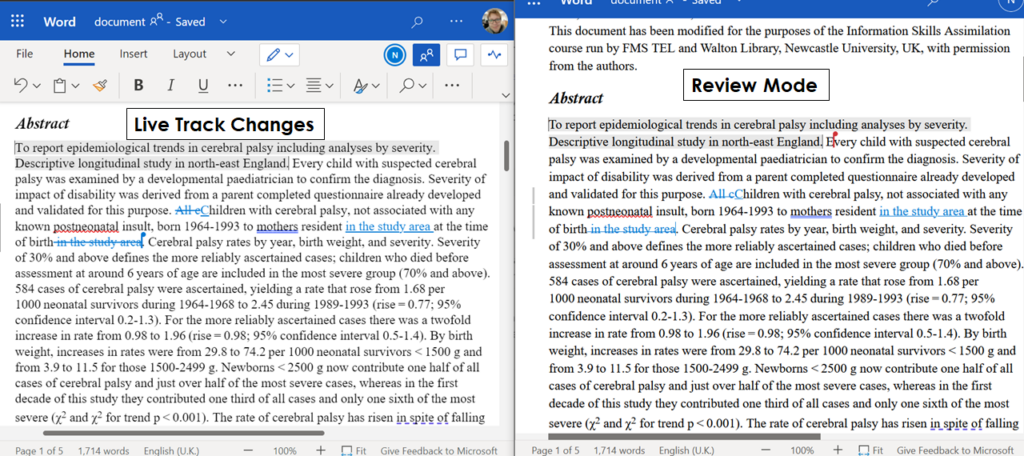Image resolution: width=1024 pixels, height=456 pixels.
Task: Expand the editing mode pencil dropdown
Action: [x=278, y=54]
